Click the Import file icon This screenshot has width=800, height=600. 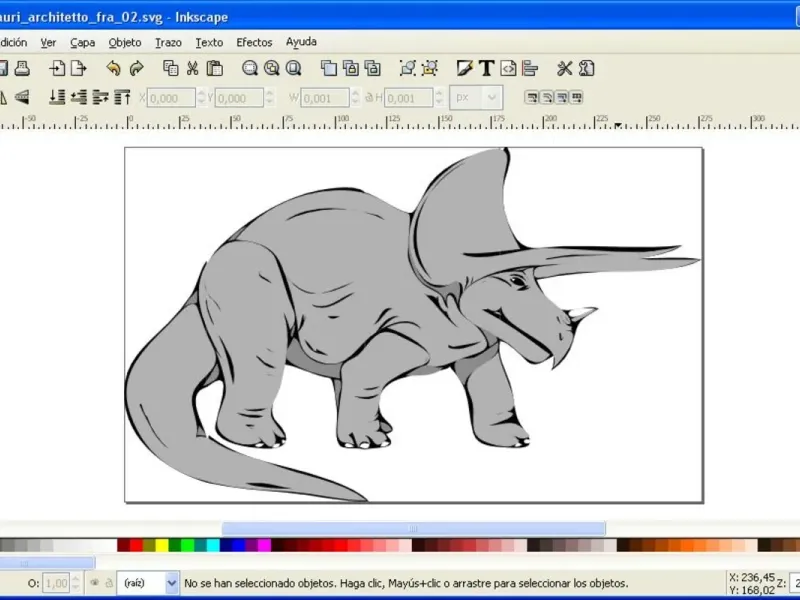tap(58, 68)
